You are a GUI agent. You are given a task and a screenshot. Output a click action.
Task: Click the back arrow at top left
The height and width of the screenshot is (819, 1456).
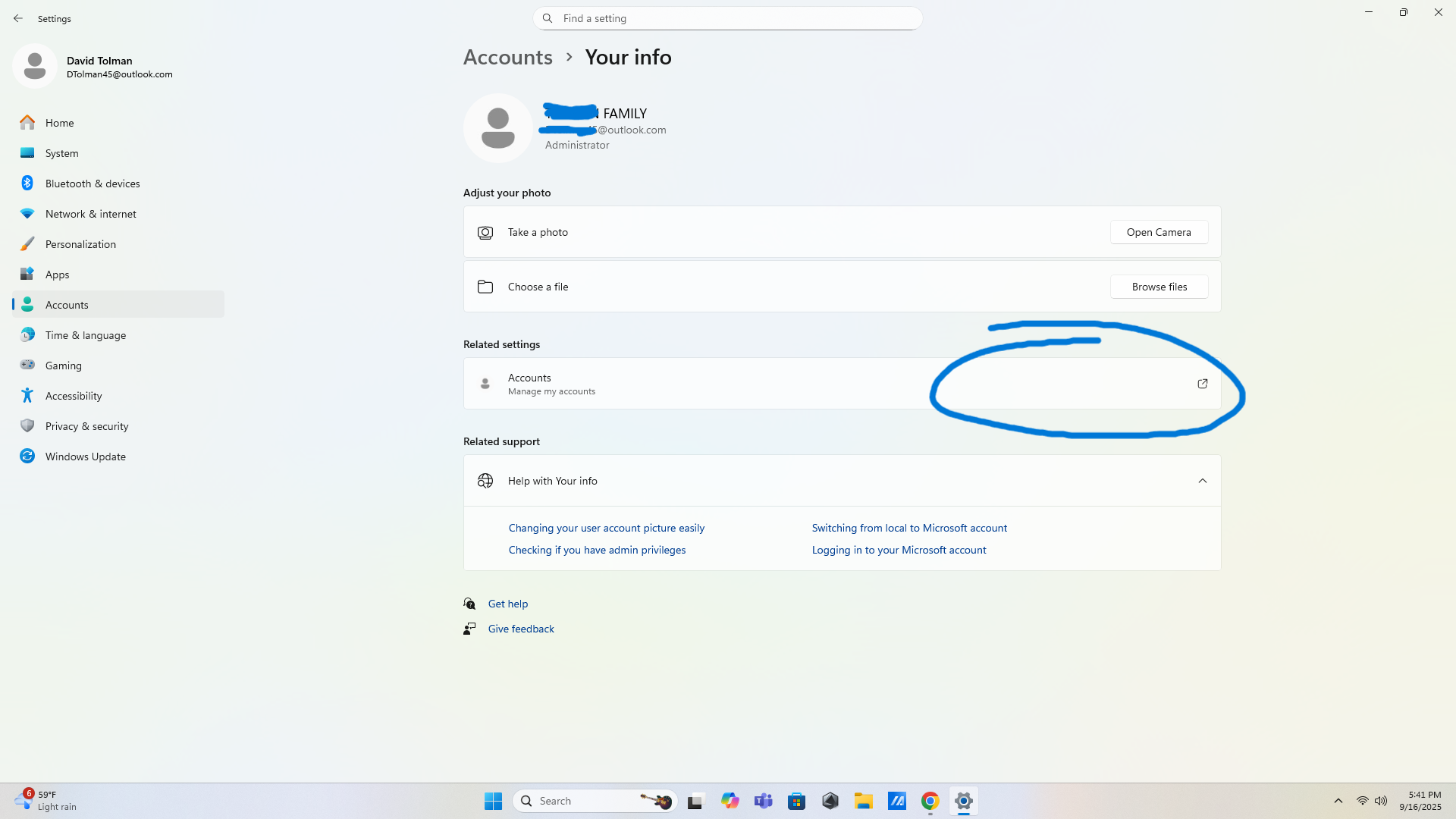(x=18, y=18)
